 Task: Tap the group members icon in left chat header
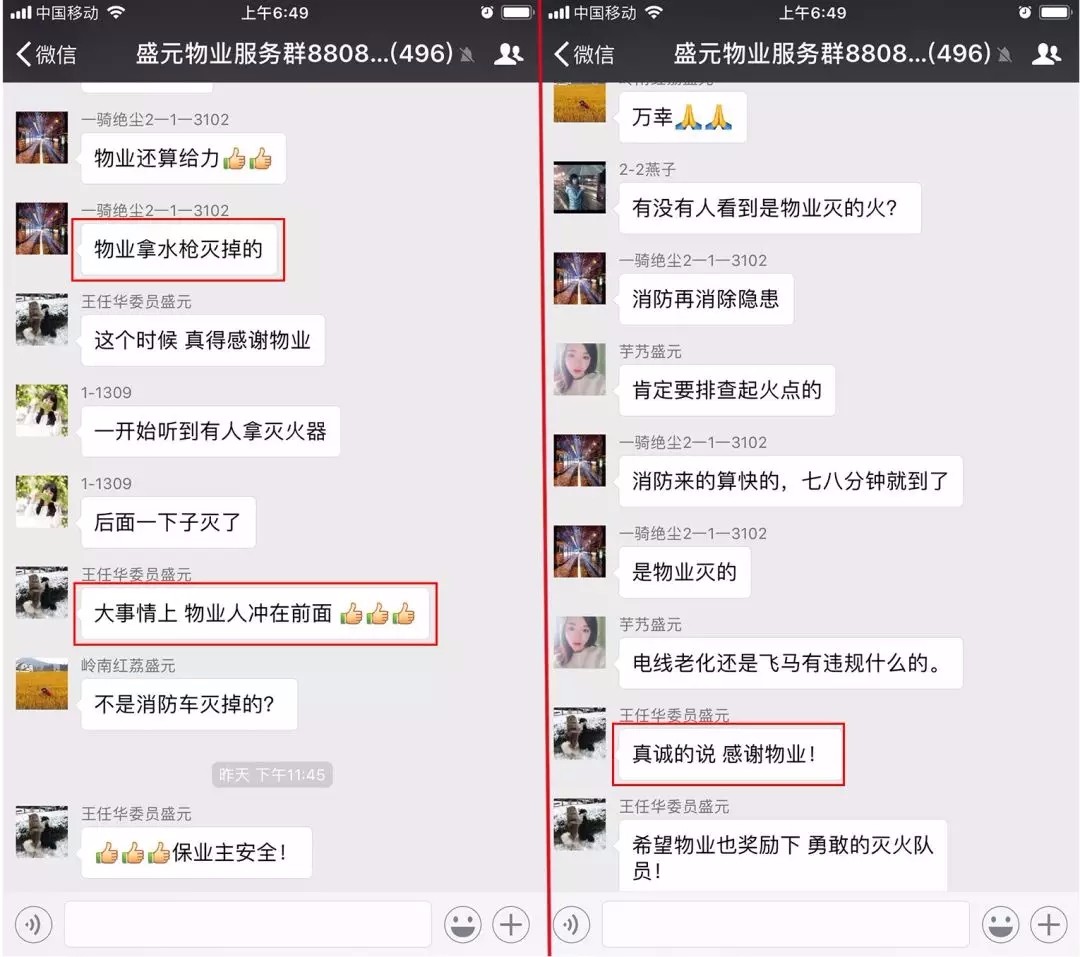(x=508, y=54)
